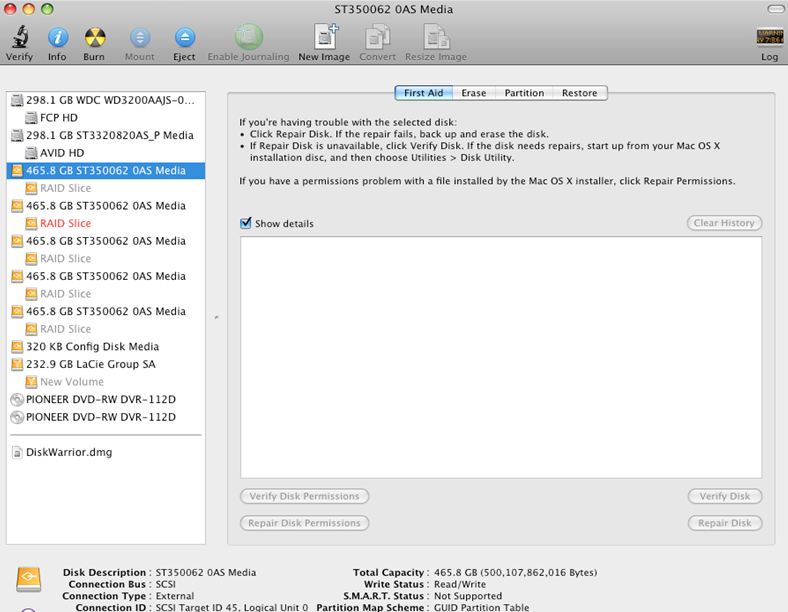Click inside the details log area
The width and height of the screenshot is (788, 612).
coord(501,357)
